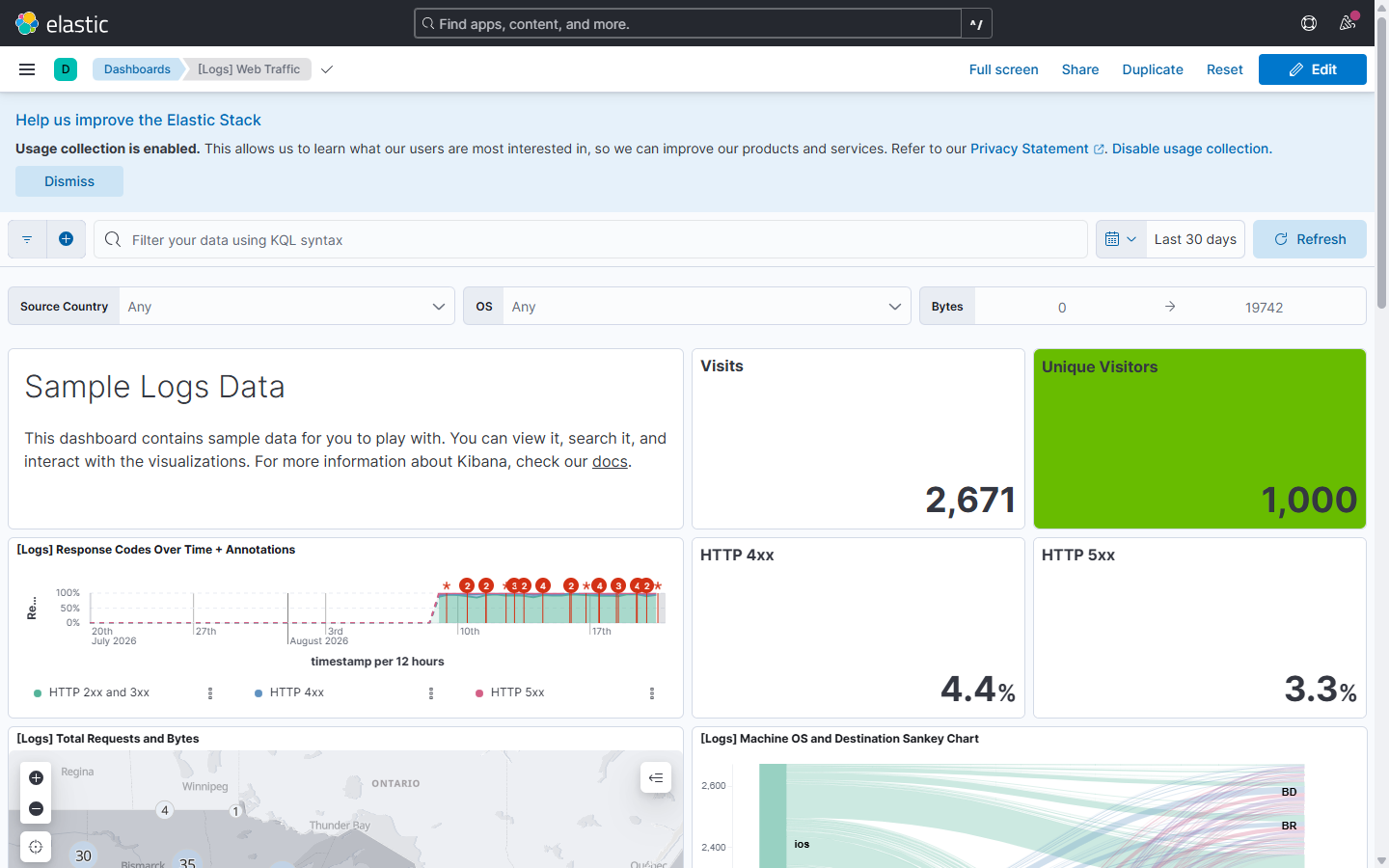1389x868 pixels.
Task: Click the ios node in Sankey chart
Action: tap(773, 816)
